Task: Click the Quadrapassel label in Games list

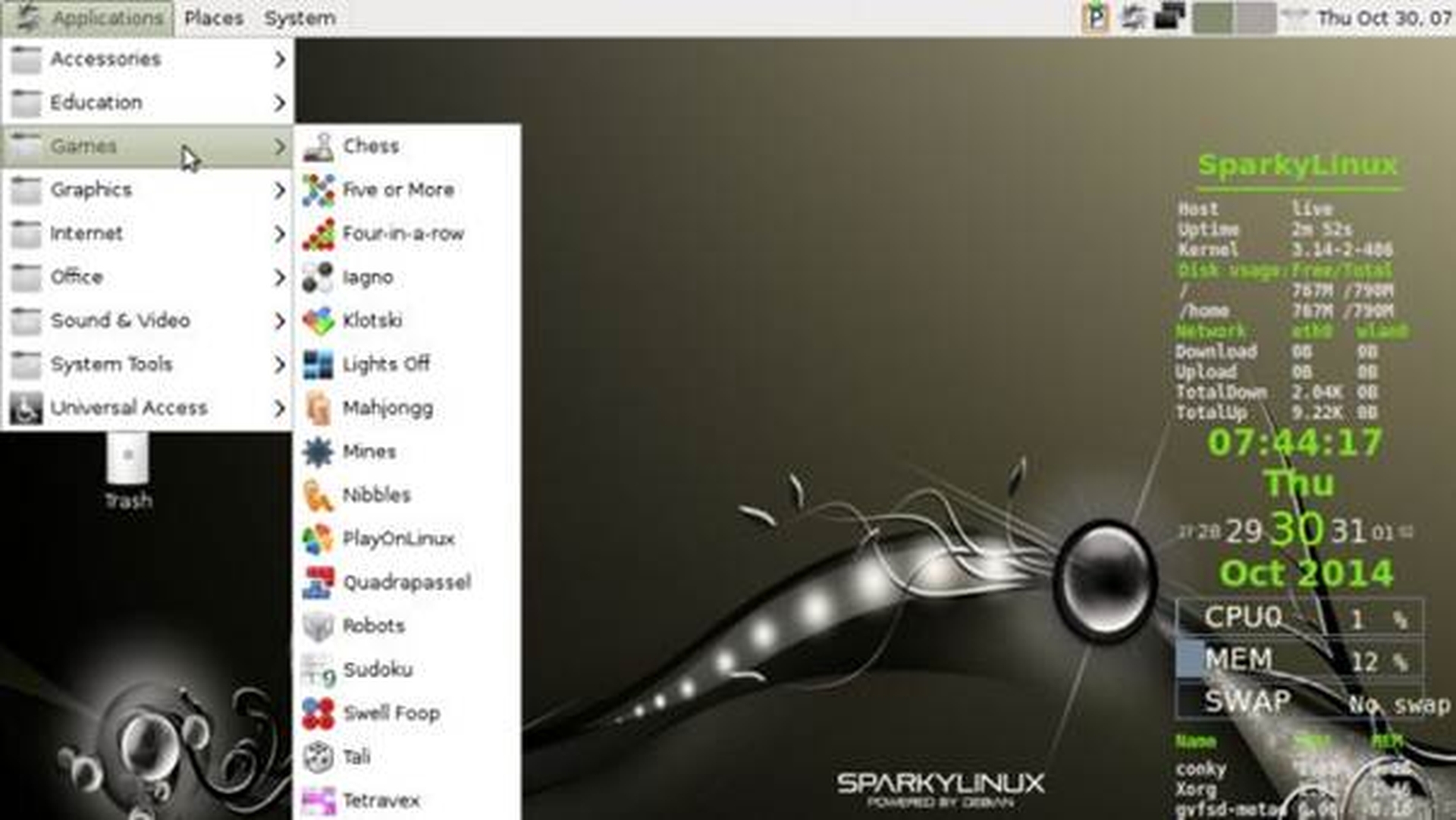Action: pyautogui.click(x=407, y=583)
